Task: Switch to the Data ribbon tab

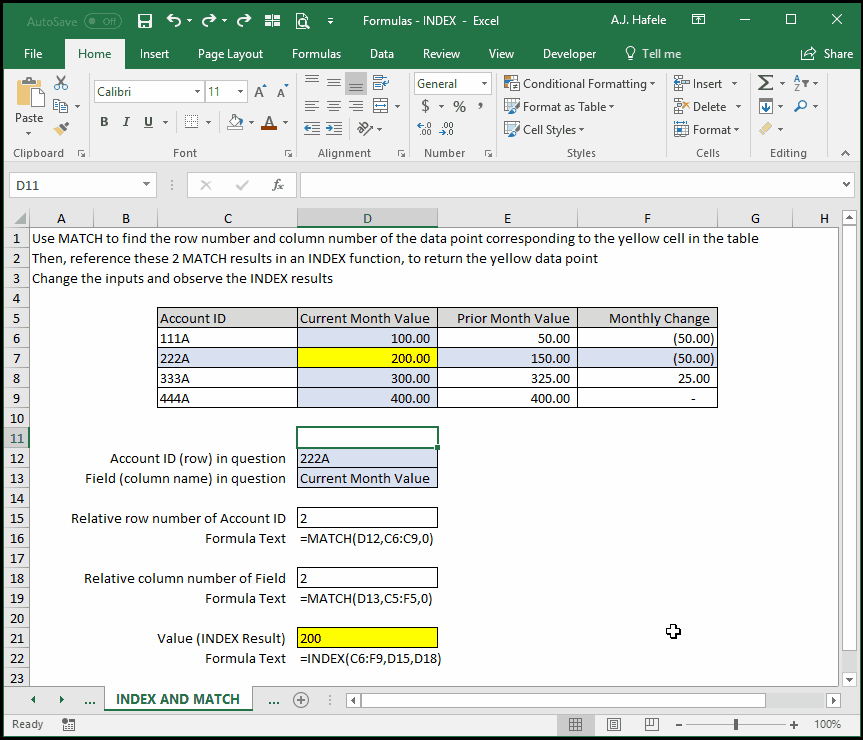Action: coord(381,54)
